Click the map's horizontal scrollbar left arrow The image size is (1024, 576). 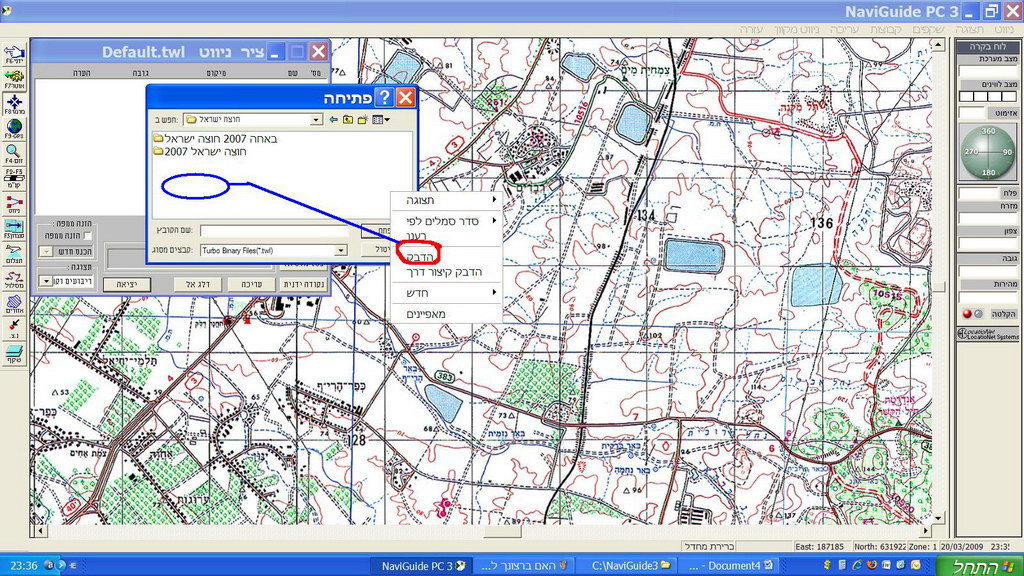39,532
